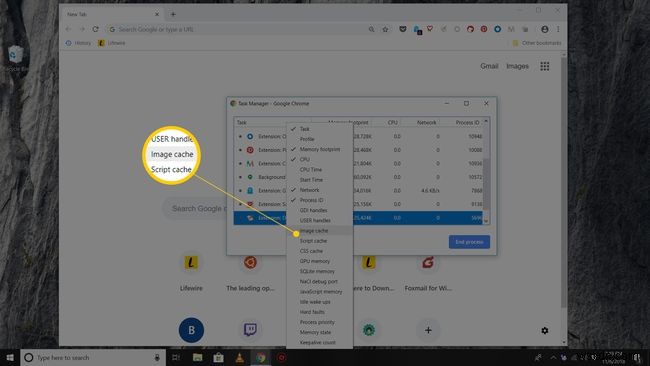Uncheck the Network column option
This screenshot has height=366, width=650.
tap(320, 190)
